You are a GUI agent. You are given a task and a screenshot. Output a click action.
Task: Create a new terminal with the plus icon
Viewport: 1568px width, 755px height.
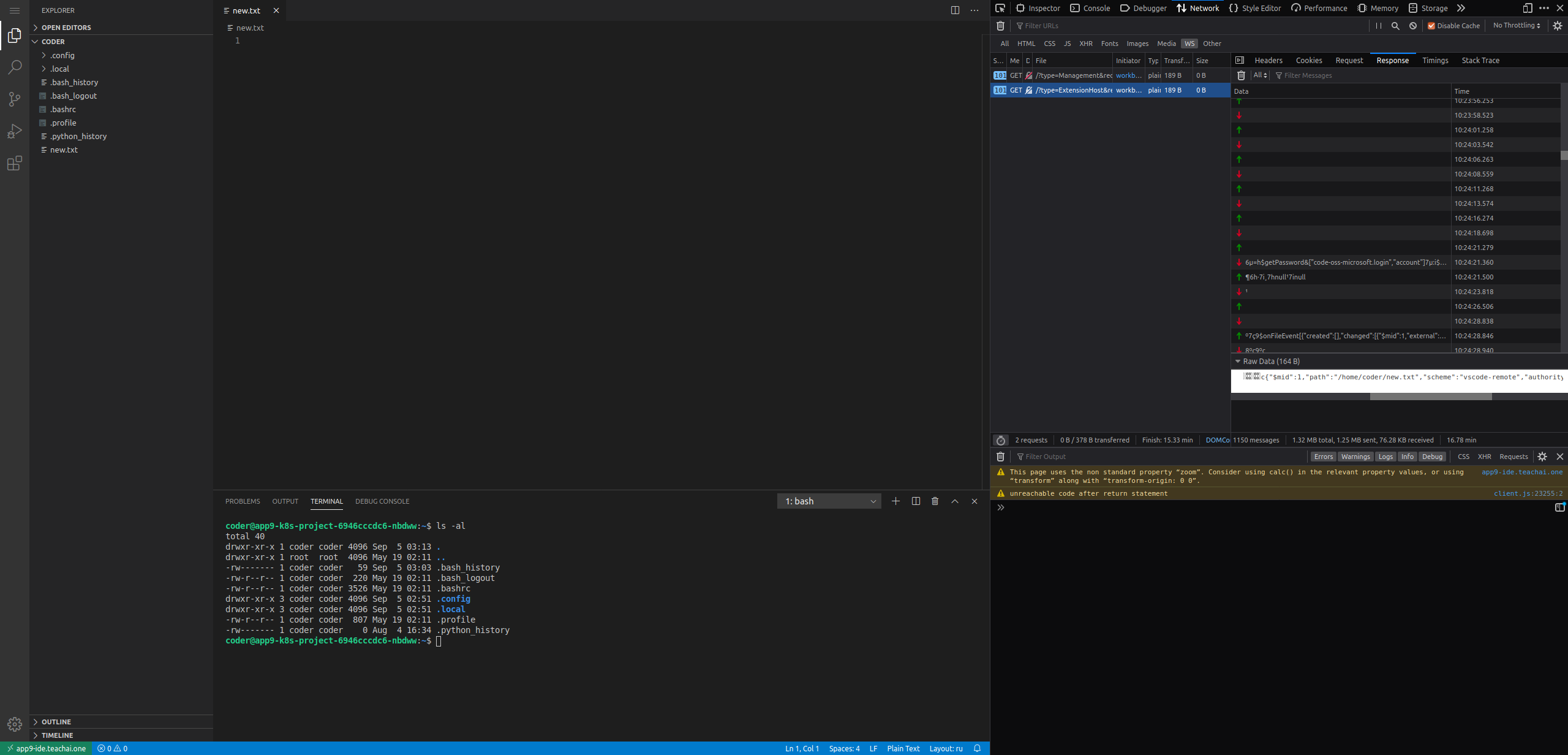point(895,501)
